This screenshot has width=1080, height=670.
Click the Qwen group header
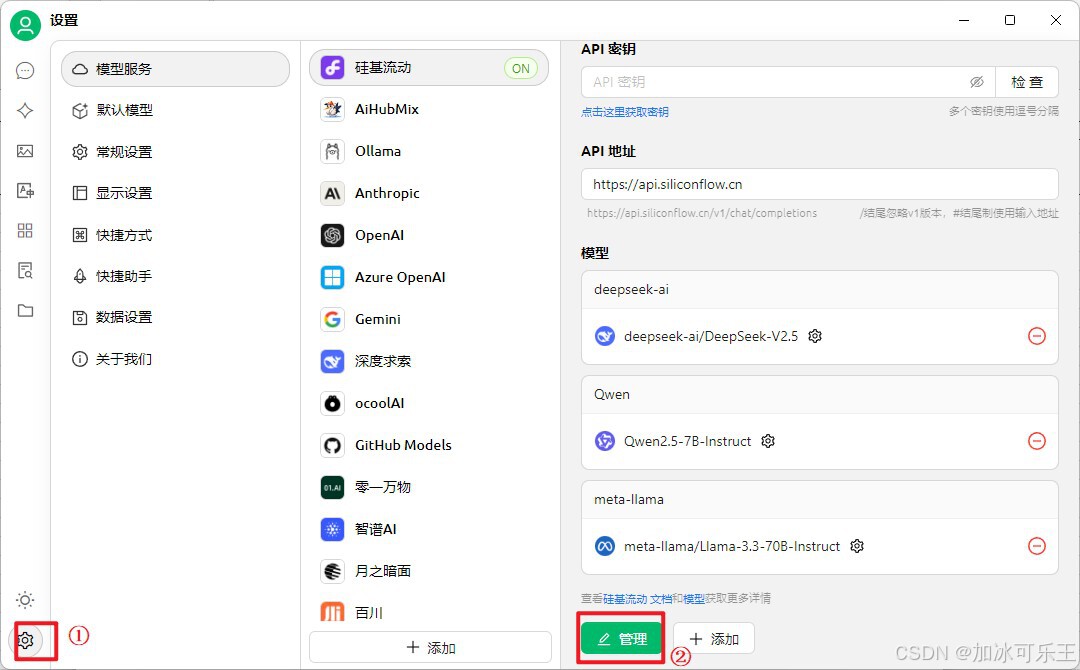(x=820, y=395)
